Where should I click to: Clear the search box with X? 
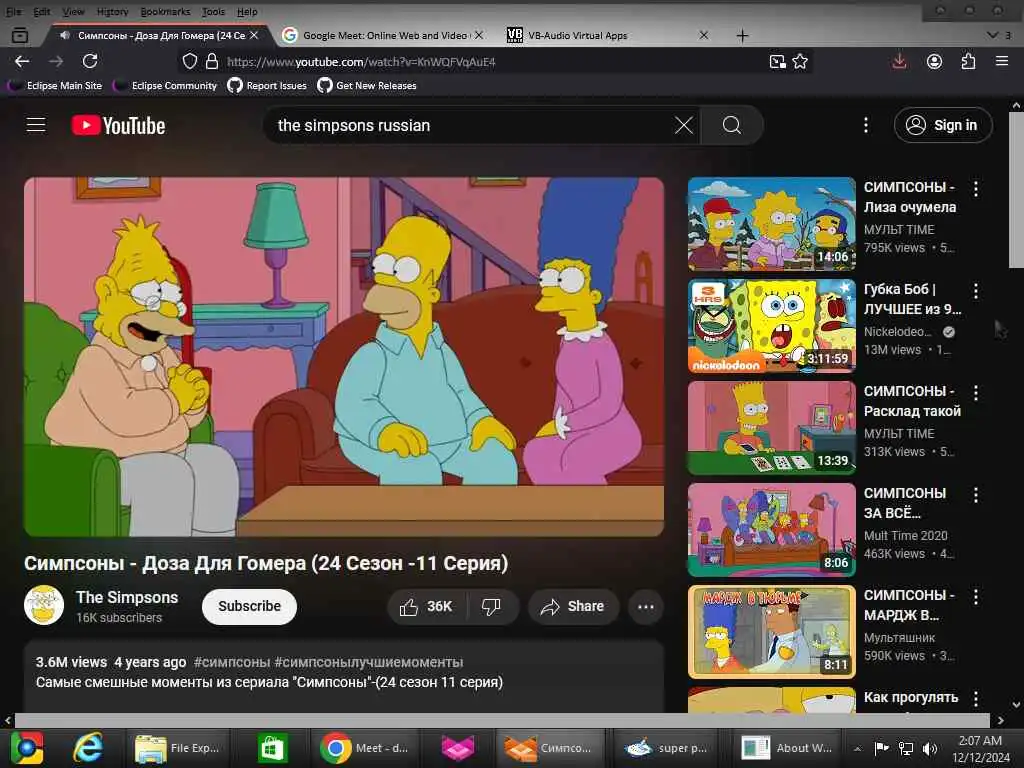(684, 125)
